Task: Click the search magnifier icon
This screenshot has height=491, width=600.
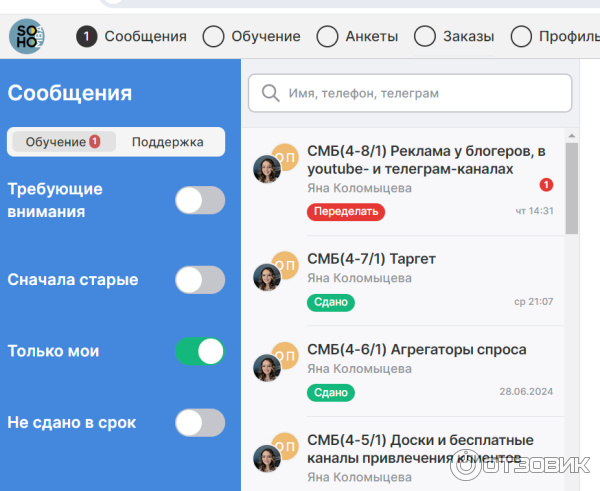Action: (269, 93)
